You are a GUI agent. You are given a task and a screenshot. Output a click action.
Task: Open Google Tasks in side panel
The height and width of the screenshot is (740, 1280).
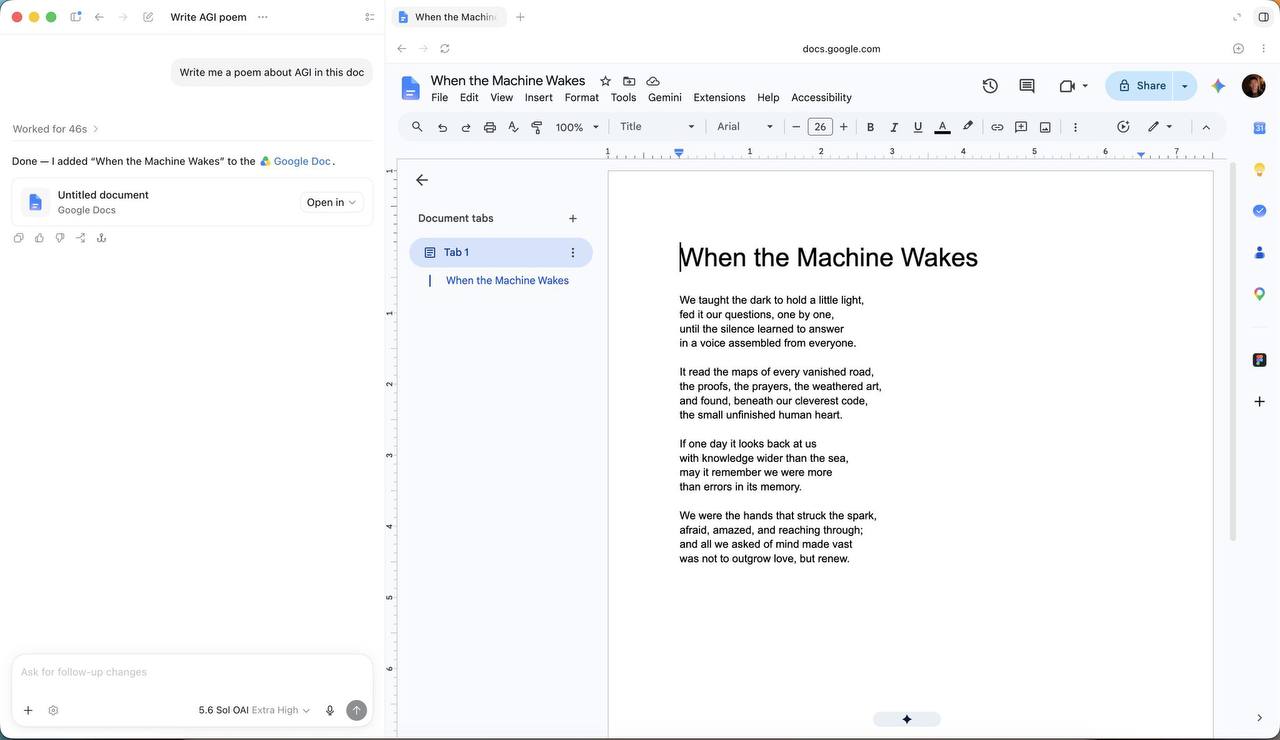(x=1260, y=211)
